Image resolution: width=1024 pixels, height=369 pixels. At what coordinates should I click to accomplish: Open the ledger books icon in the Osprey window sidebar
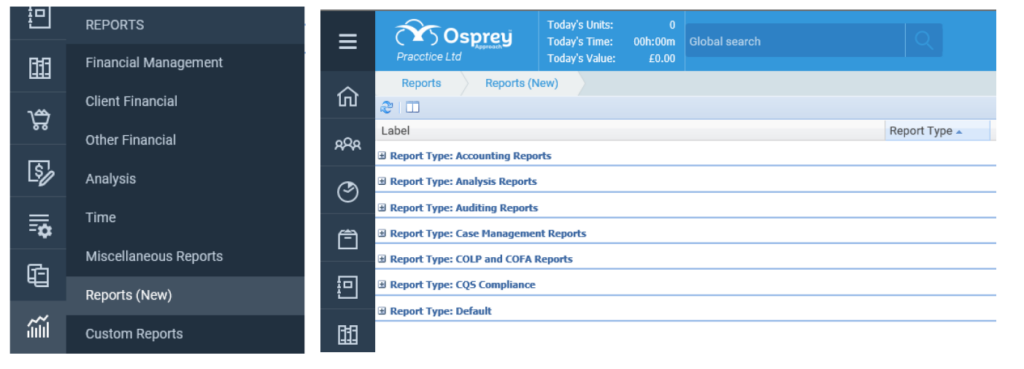tap(347, 334)
